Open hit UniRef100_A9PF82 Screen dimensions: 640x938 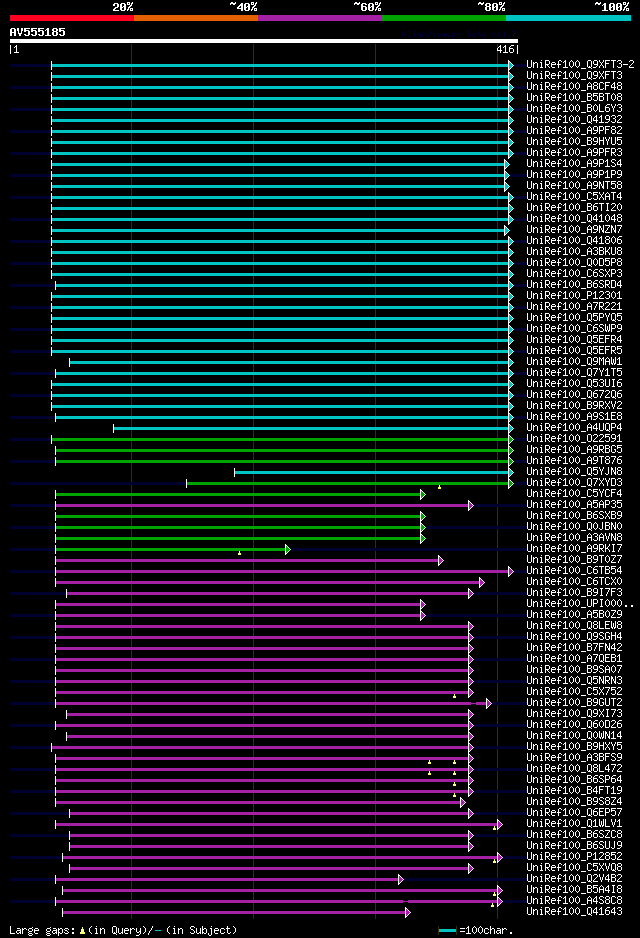[574, 130]
